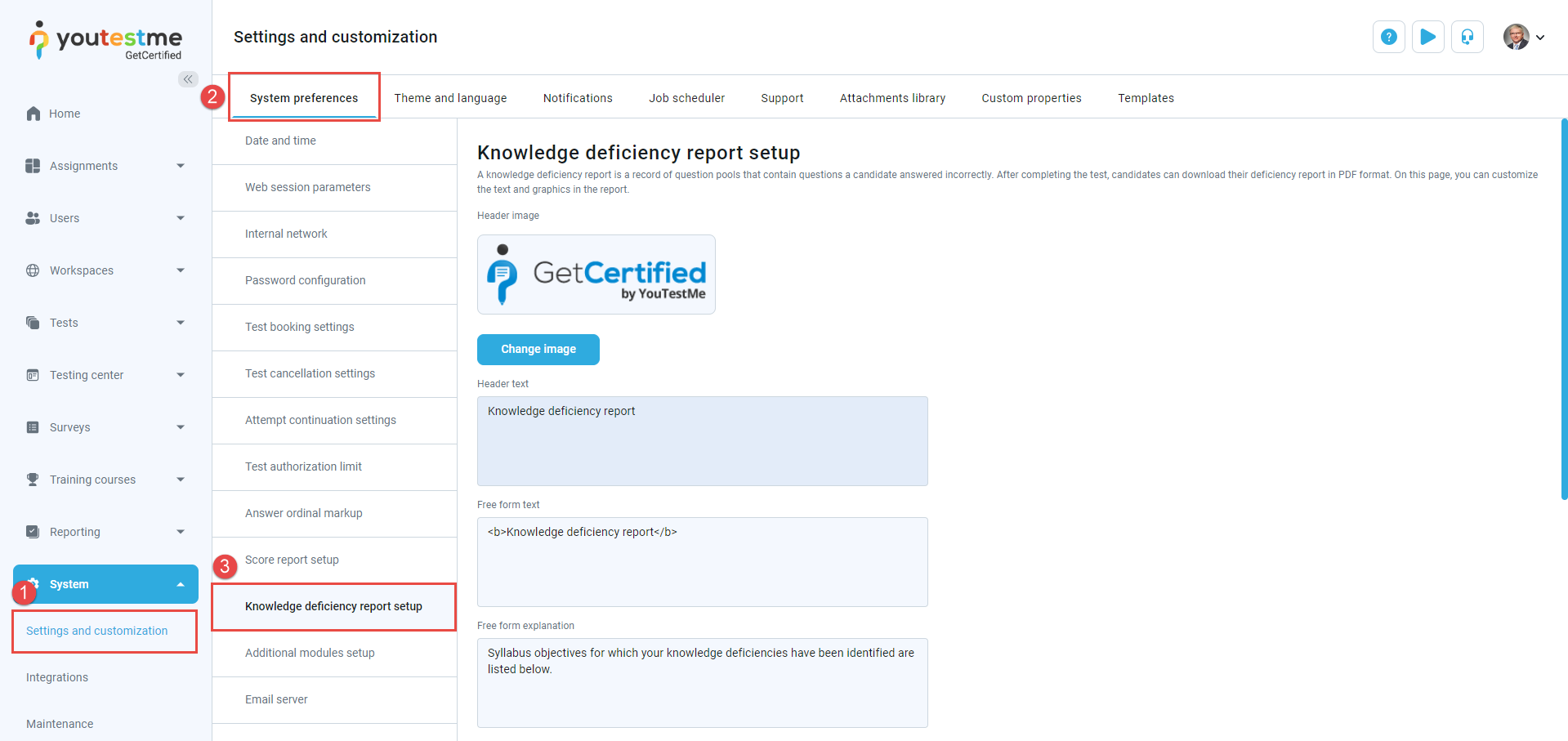
Task: Click the Surveys sidebar icon
Action: pyautogui.click(x=33, y=426)
